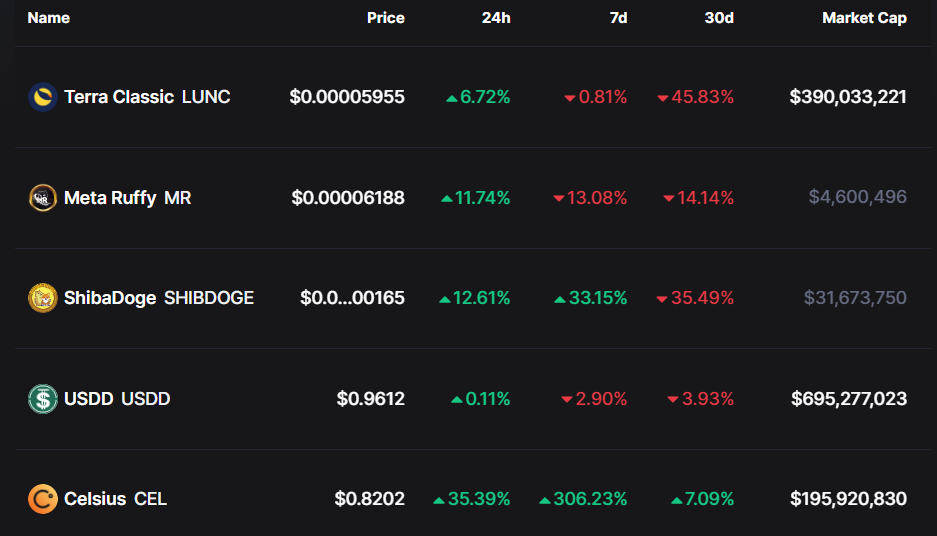
Task: Sort by 30d change column
Action: [x=719, y=18]
